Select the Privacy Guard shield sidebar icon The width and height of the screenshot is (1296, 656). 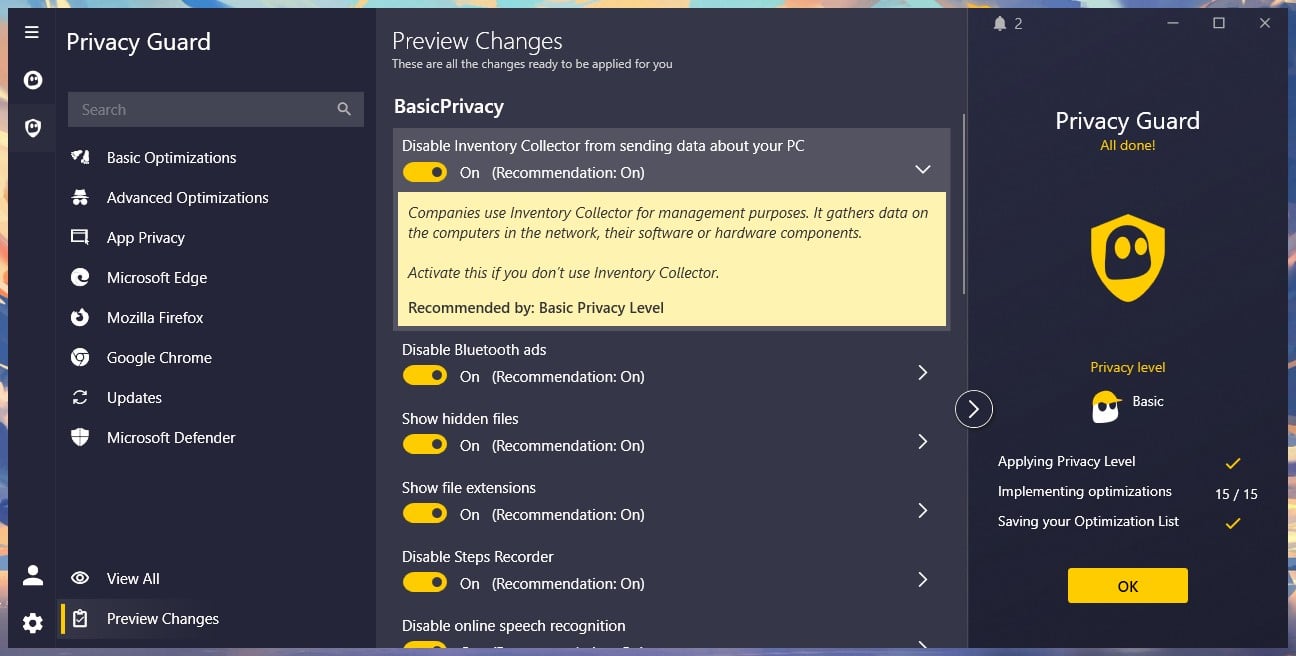[32, 128]
